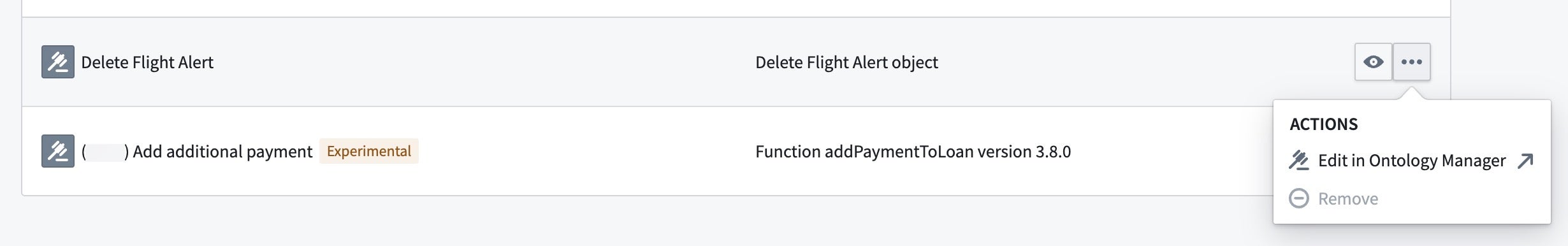Click the opening parenthesis before Add additional payment
This screenshot has width=1568, height=246.
click(84, 152)
